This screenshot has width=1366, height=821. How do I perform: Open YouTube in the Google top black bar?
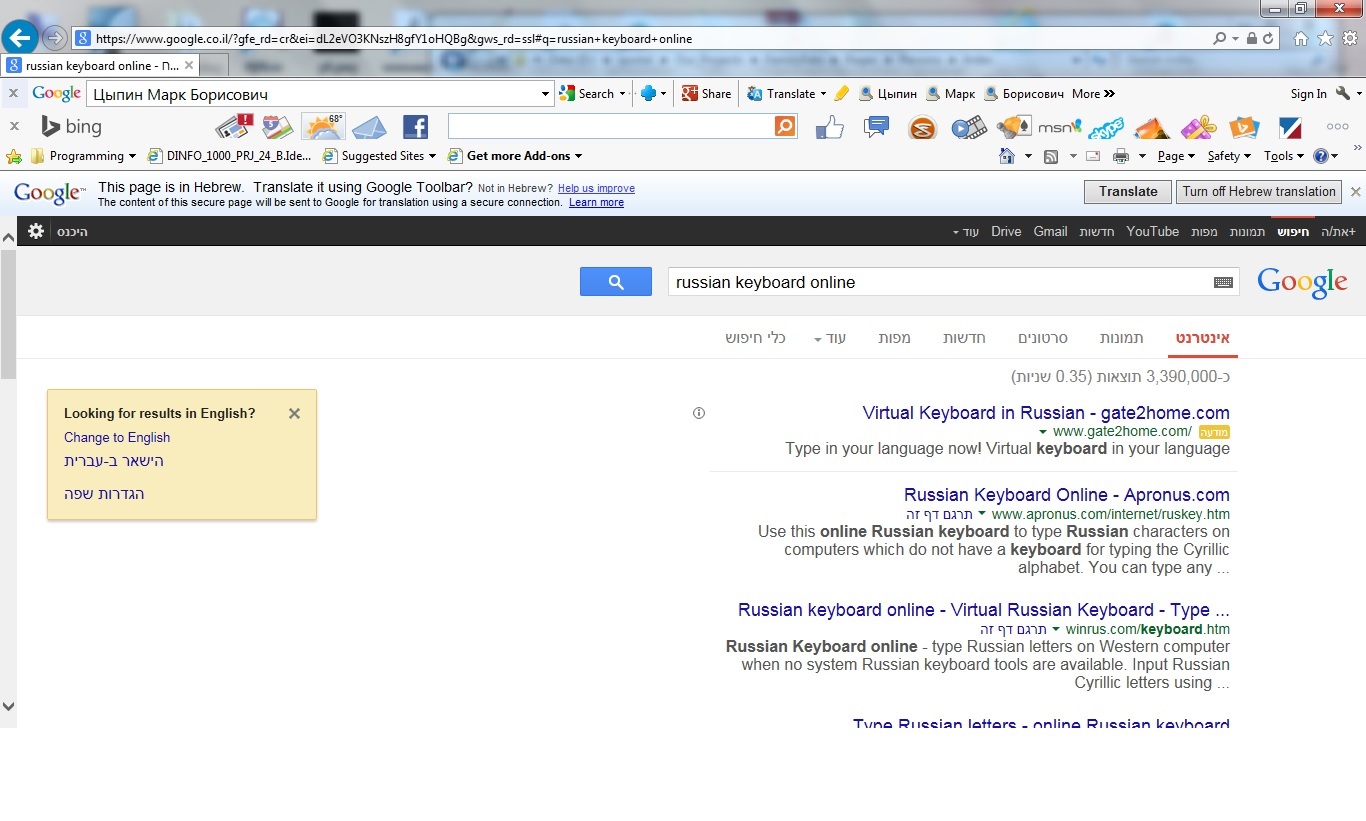point(1152,231)
